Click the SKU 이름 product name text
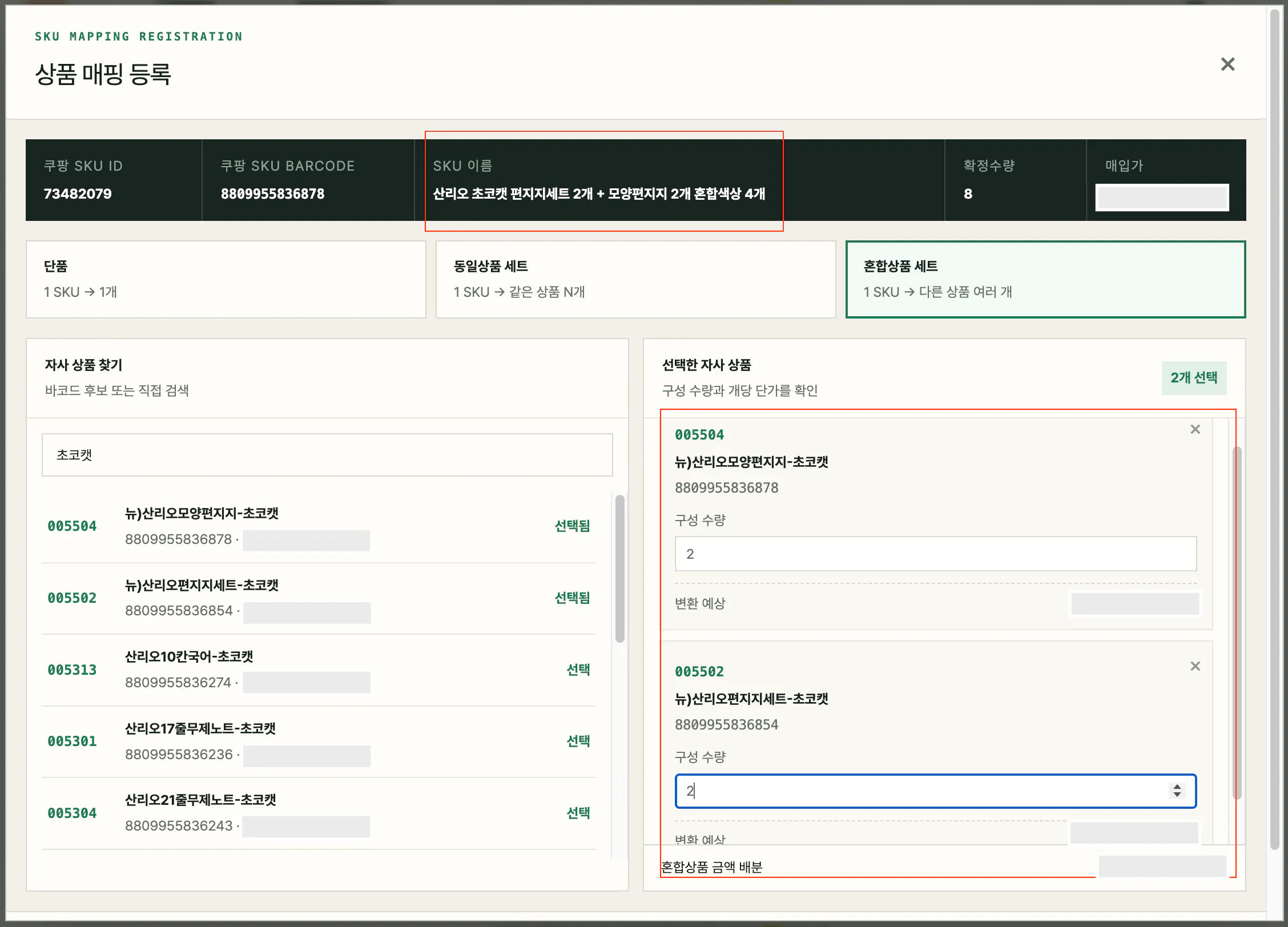 point(599,194)
